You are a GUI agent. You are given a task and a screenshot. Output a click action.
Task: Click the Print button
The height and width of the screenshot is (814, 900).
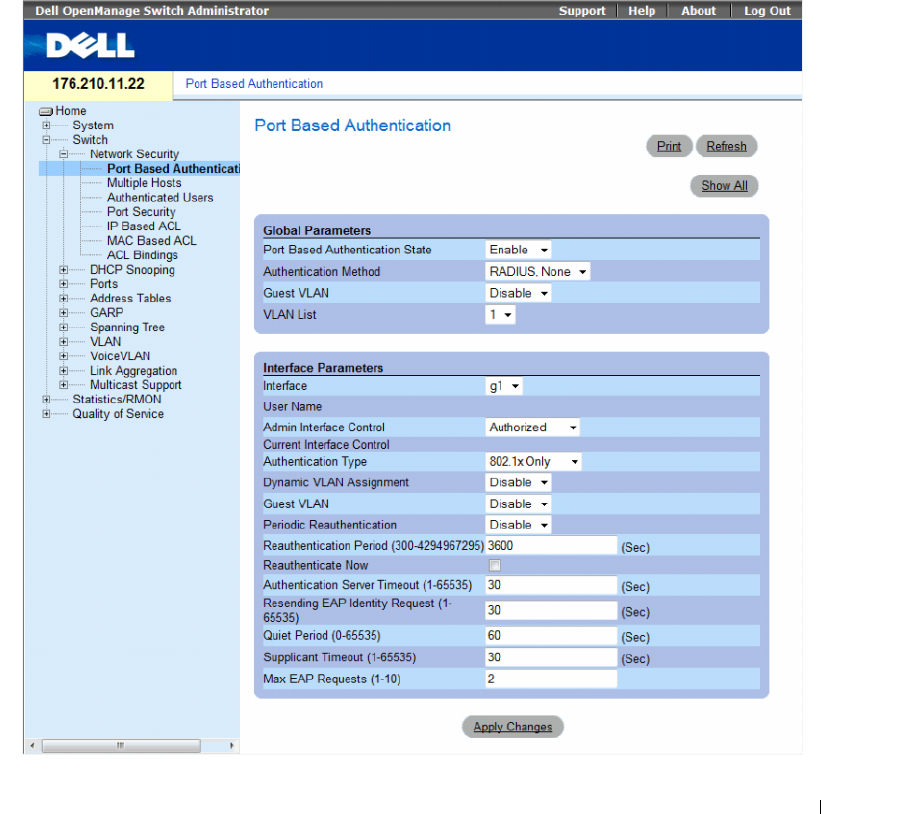(669, 146)
